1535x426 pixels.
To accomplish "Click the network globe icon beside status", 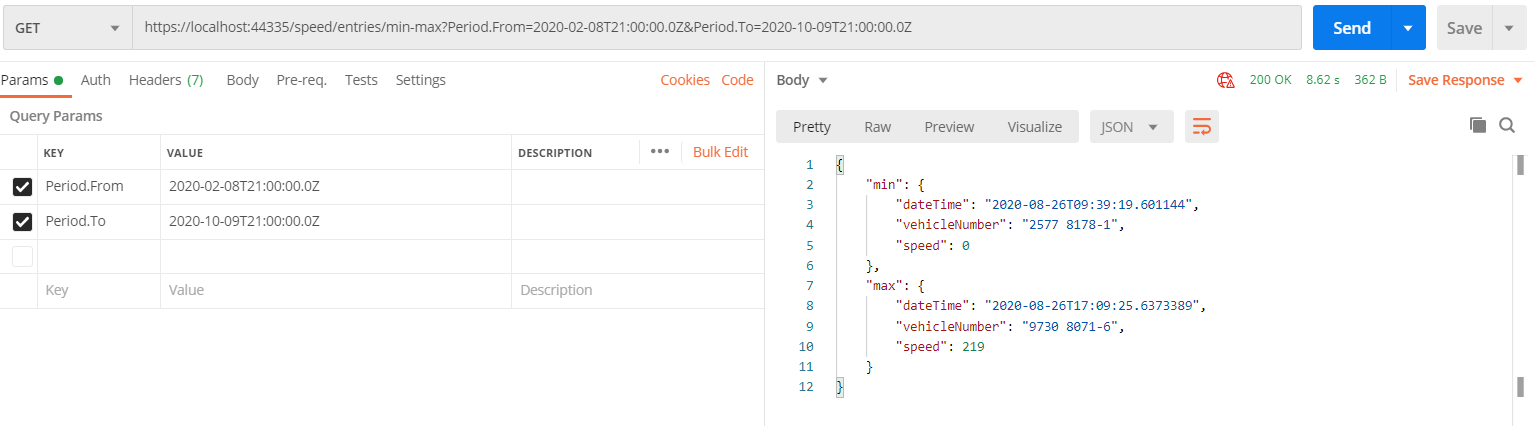I will click(1225, 80).
